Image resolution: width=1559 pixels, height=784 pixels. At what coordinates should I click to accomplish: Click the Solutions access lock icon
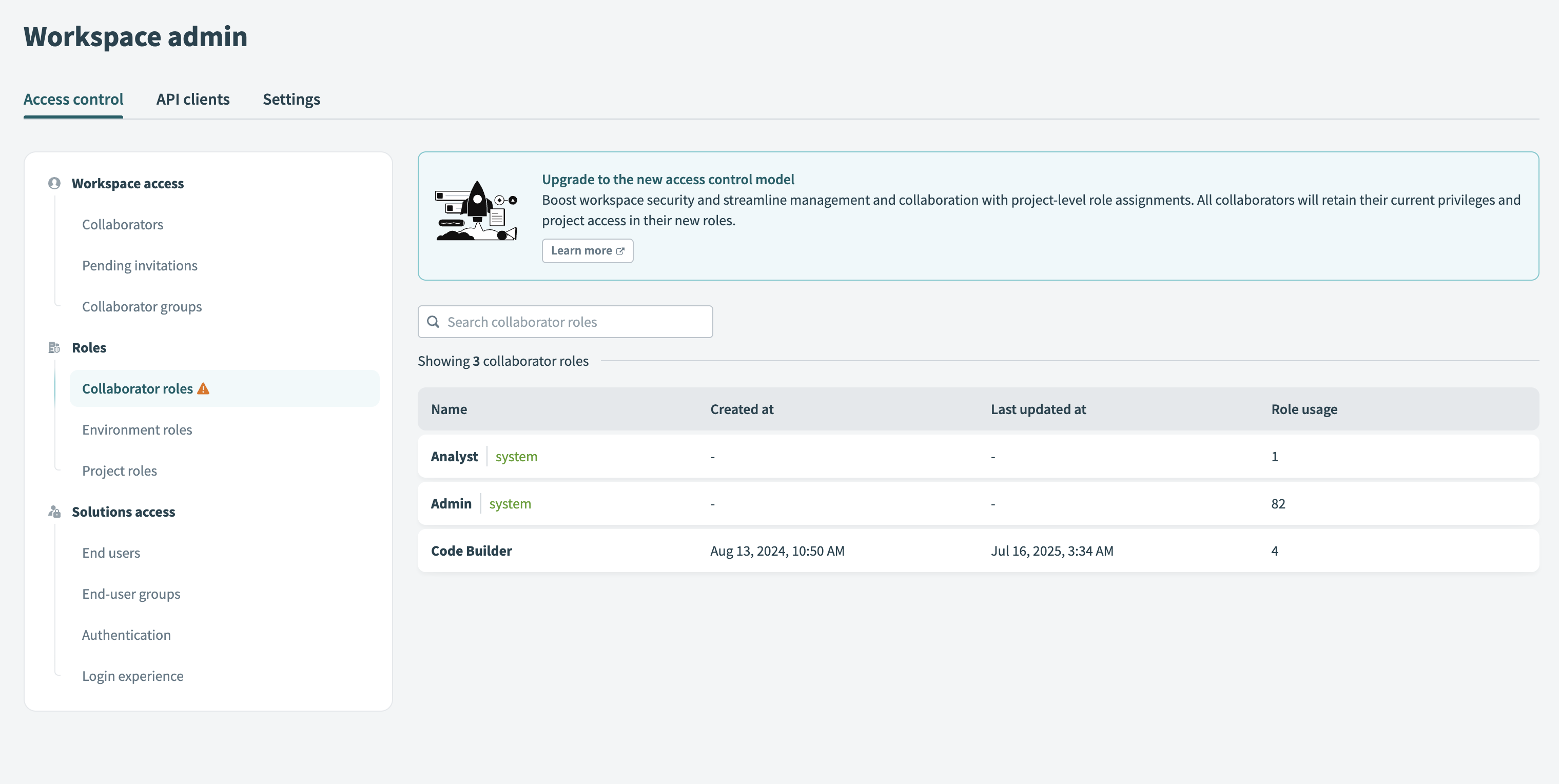[54, 512]
